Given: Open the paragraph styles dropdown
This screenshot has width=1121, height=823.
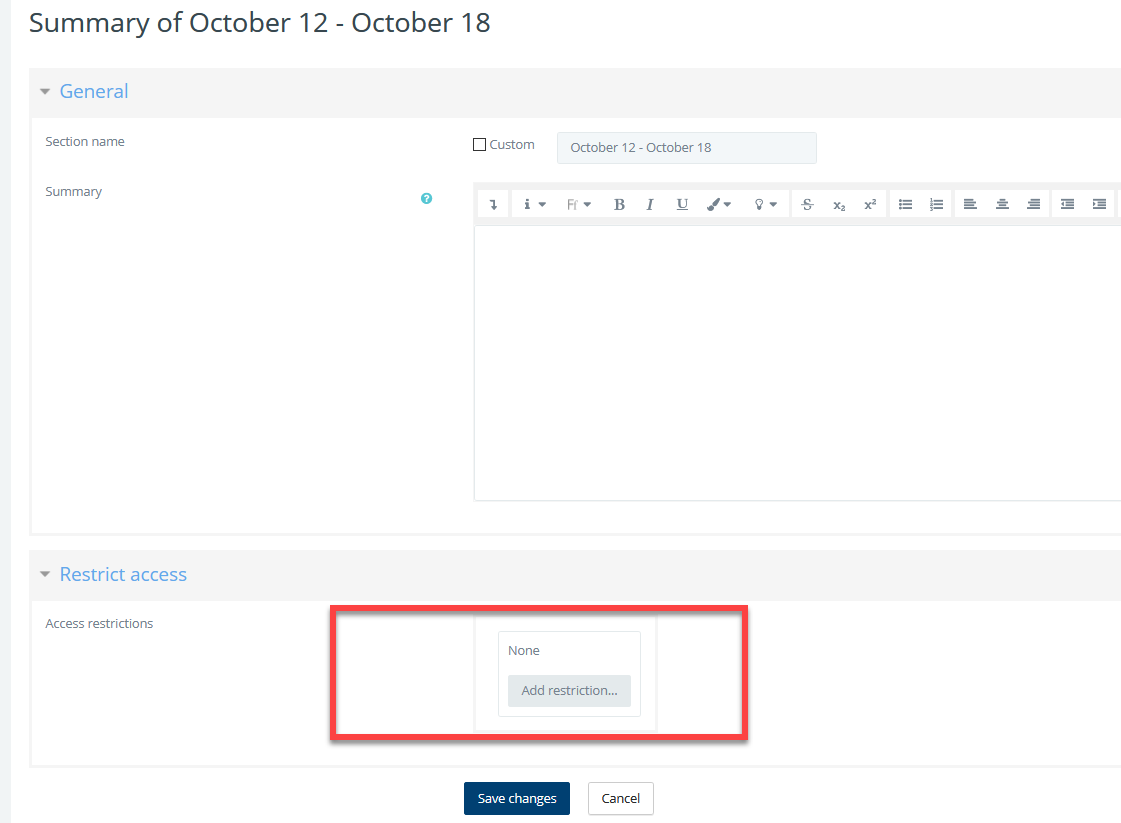Looking at the screenshot, I should pos(534,204).
